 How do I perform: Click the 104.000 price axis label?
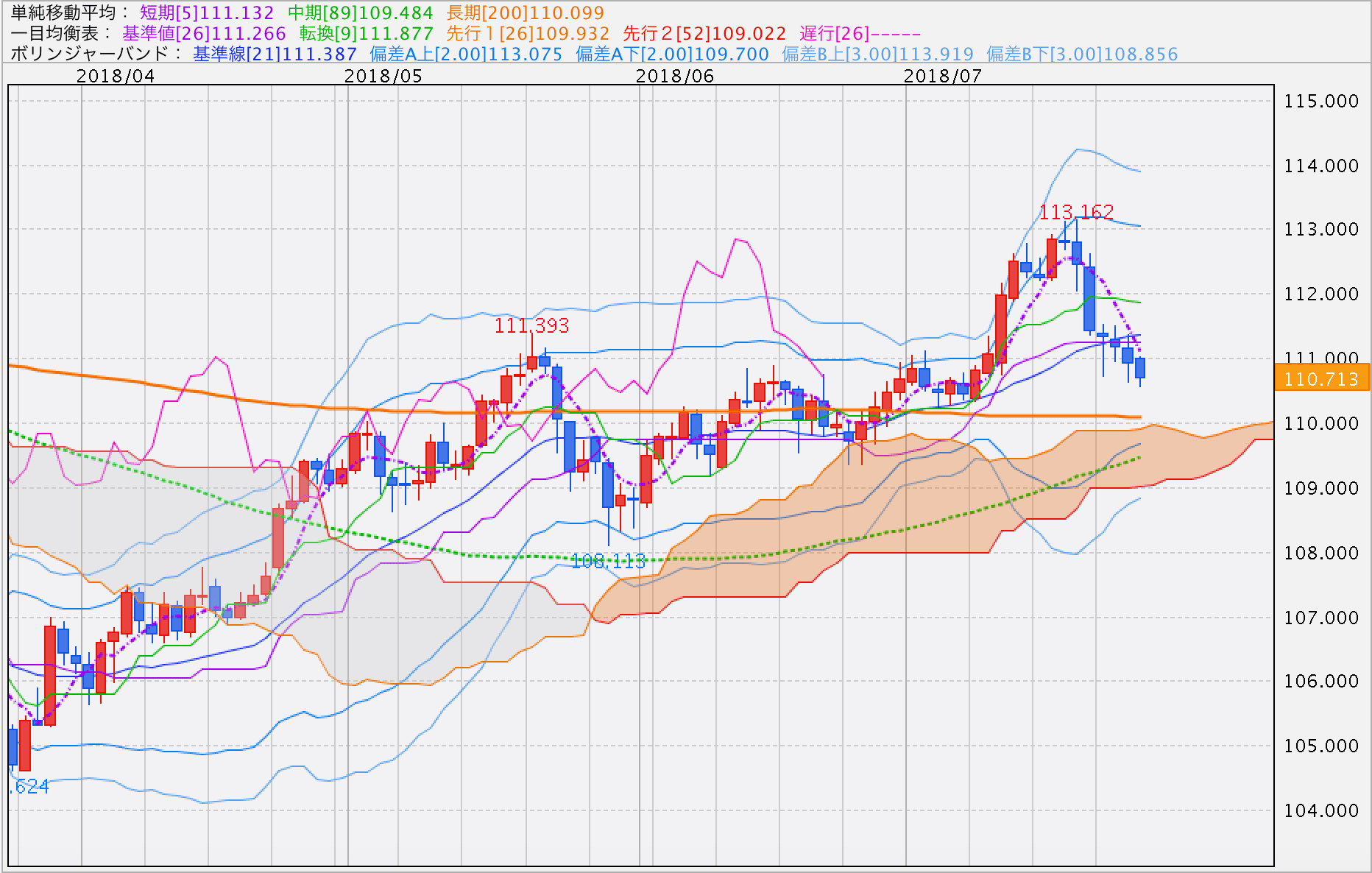(x=1321, y=811)
